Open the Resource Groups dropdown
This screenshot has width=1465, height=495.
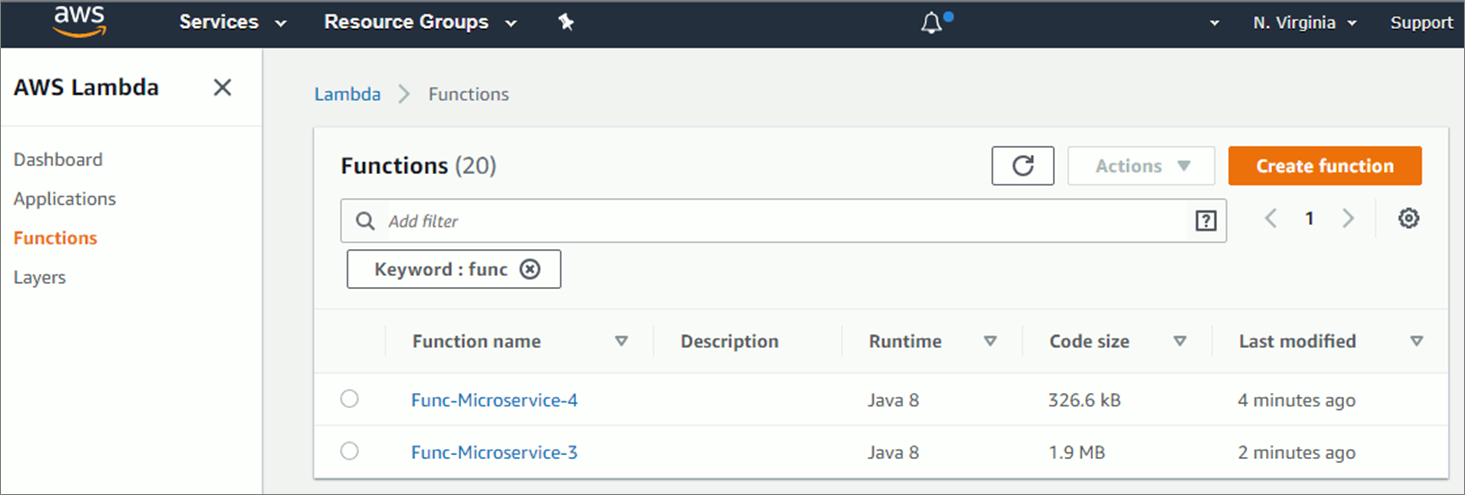click(420, 22)
